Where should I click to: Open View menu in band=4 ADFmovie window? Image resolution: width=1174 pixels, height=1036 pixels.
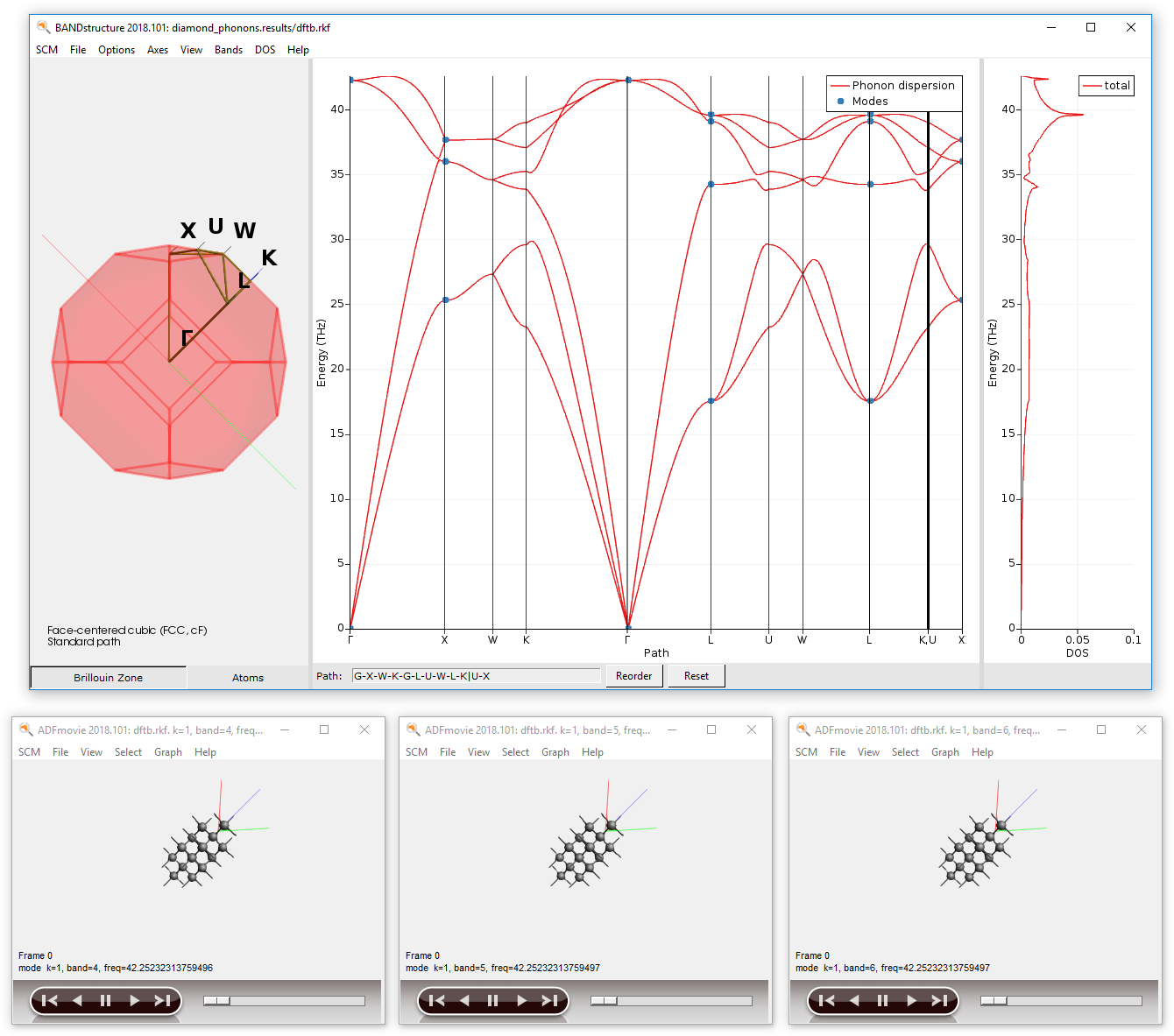click(x=91, y=752)
